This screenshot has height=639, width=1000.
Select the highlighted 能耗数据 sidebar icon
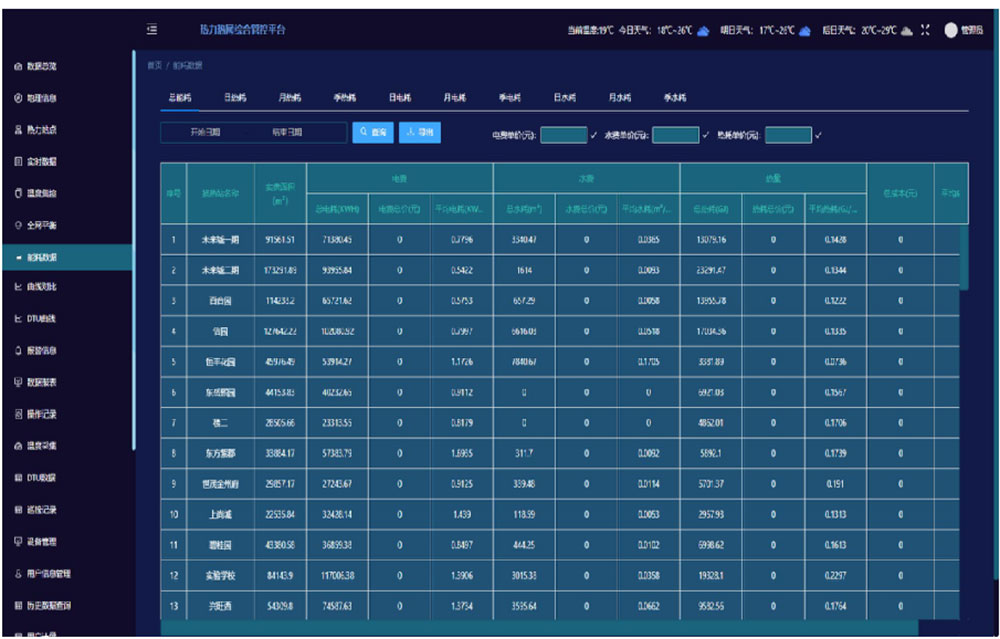tap(18, 257)
